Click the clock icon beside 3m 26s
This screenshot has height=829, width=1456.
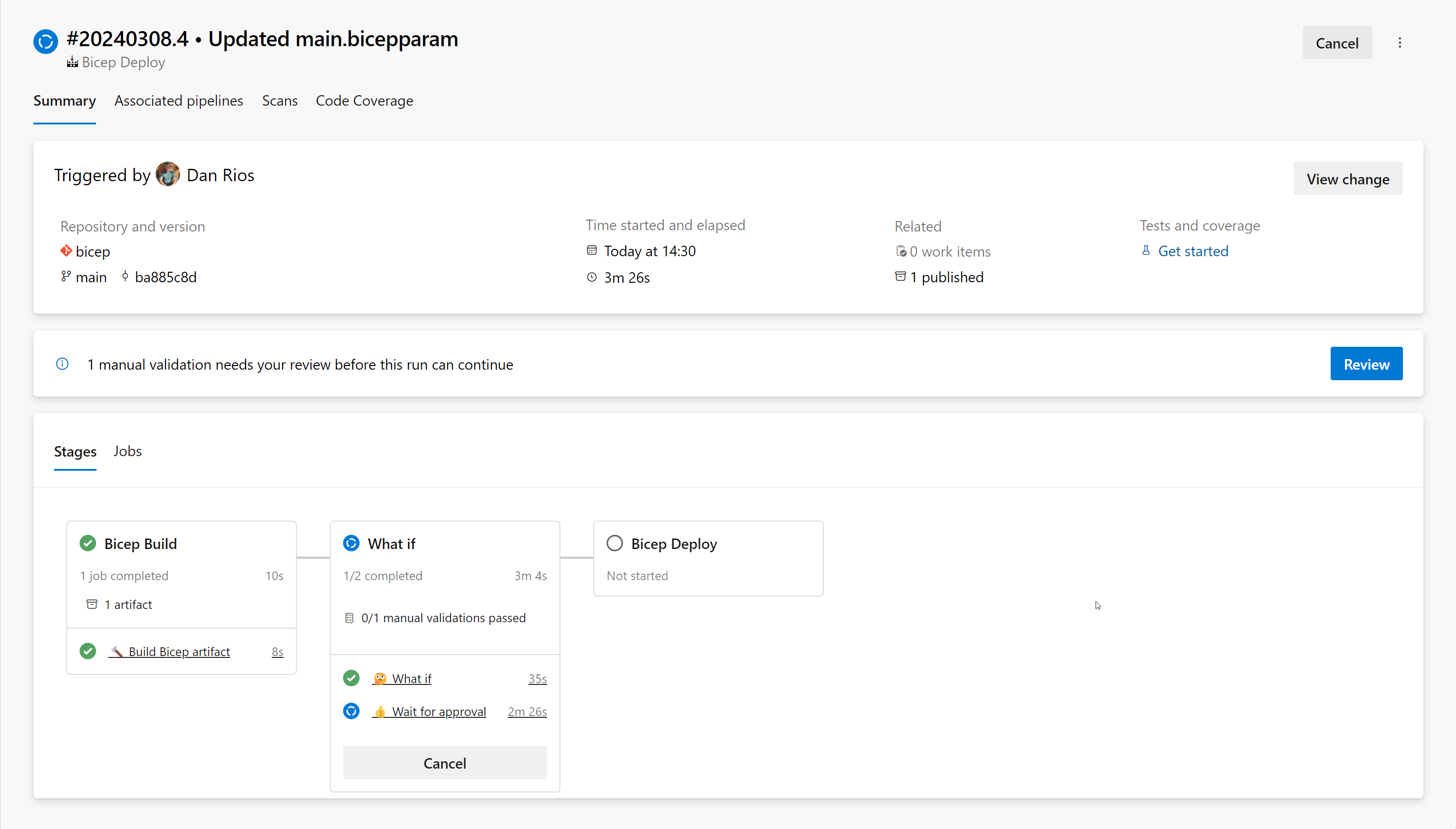point(592,277)
